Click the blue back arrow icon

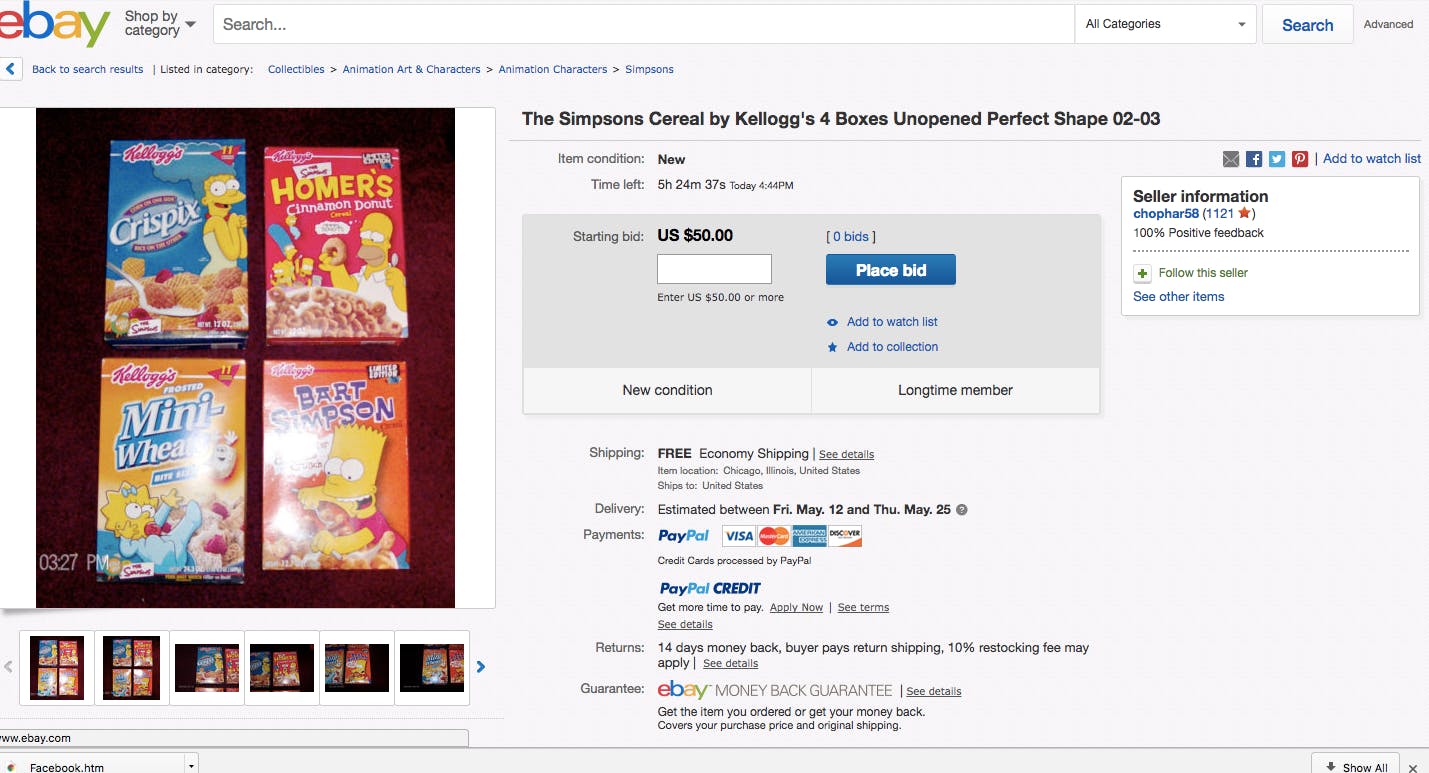point(11,69)
